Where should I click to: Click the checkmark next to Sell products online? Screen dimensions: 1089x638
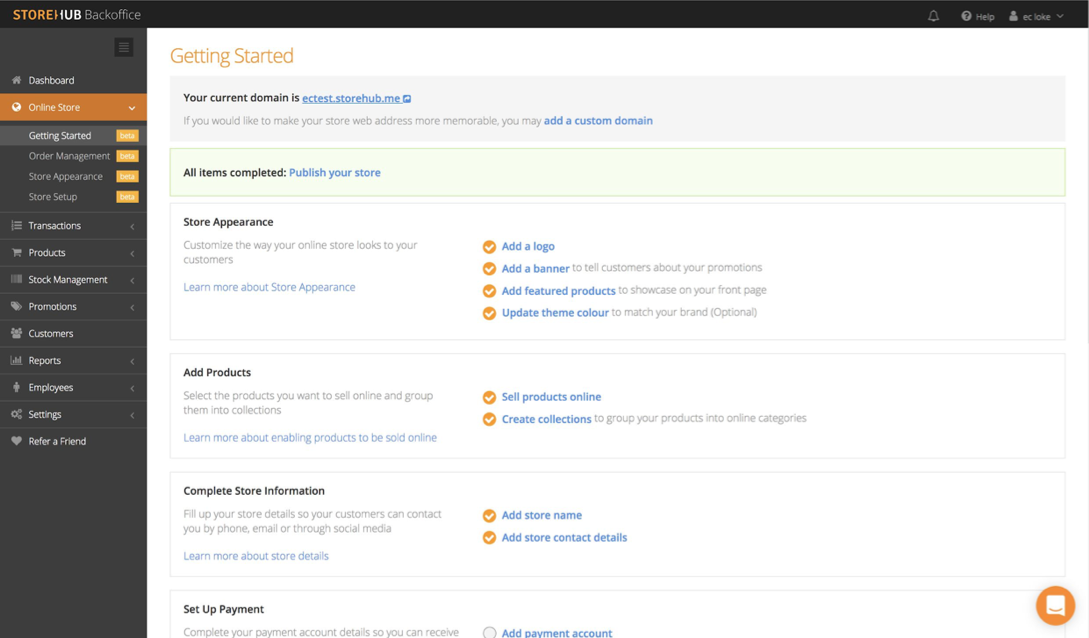(489, 397)
